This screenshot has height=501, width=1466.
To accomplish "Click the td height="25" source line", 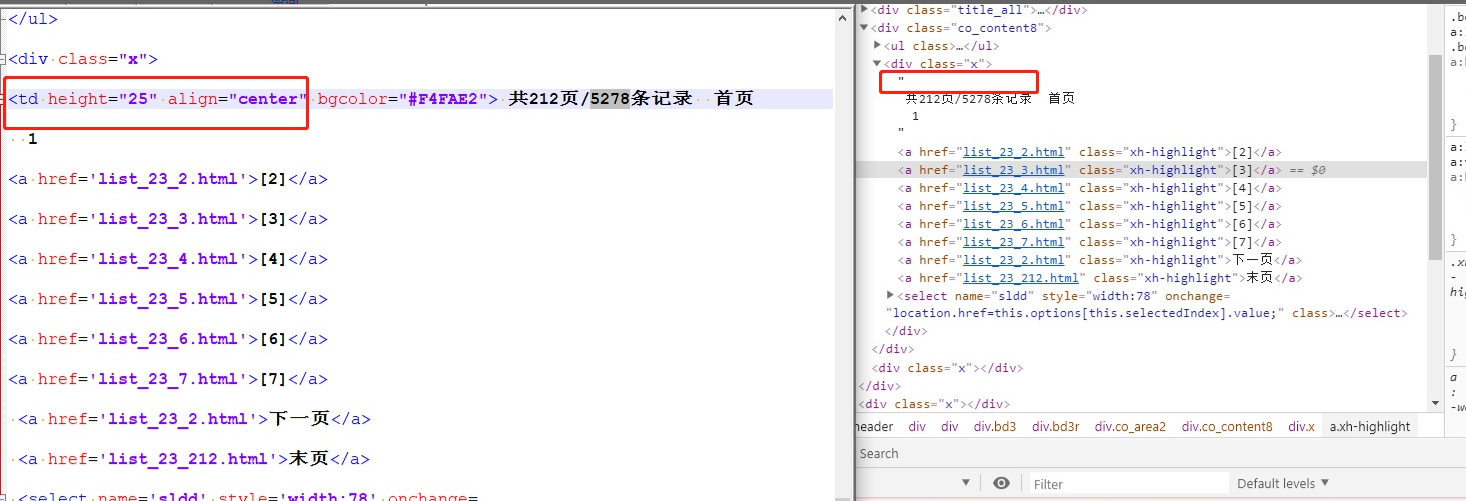I will click(x=420, y=99).
